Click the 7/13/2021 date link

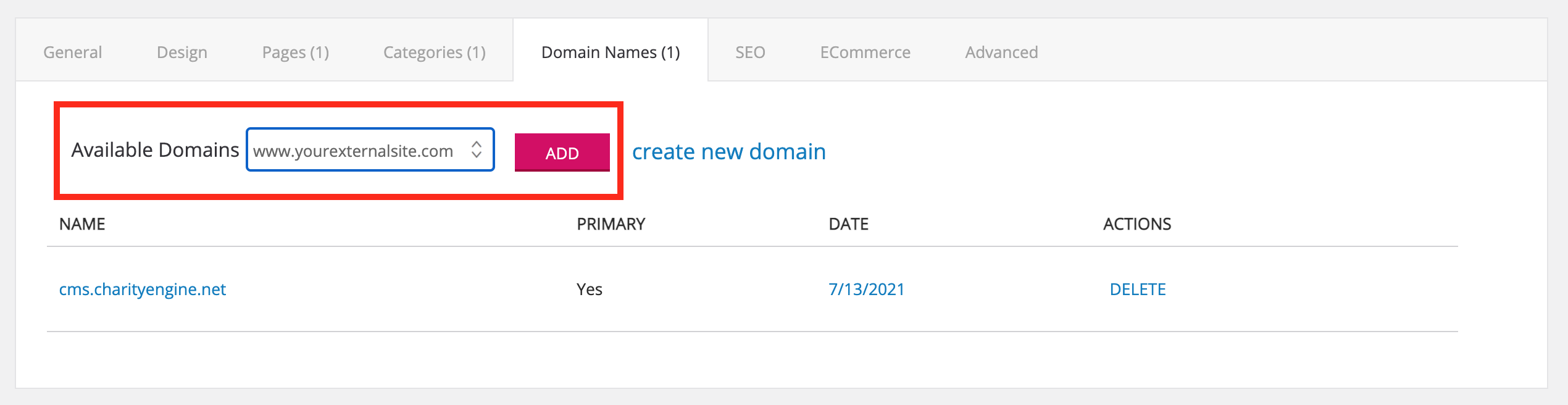(866, 289)
